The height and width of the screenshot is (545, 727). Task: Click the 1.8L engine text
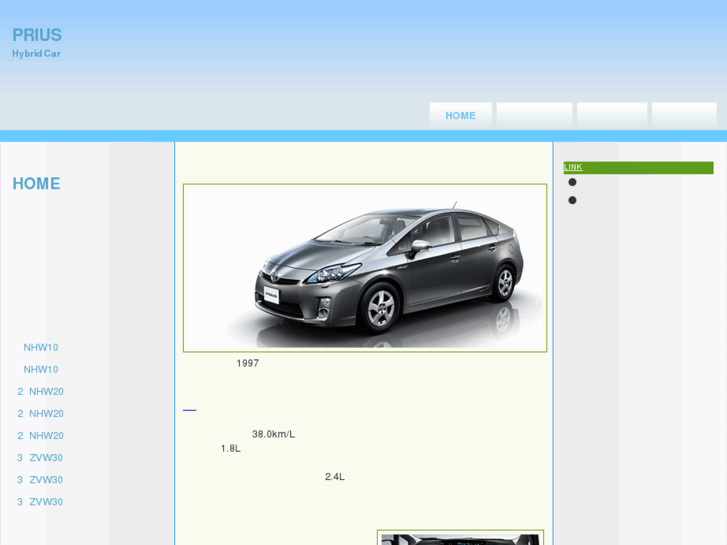[x=230, y=449]
